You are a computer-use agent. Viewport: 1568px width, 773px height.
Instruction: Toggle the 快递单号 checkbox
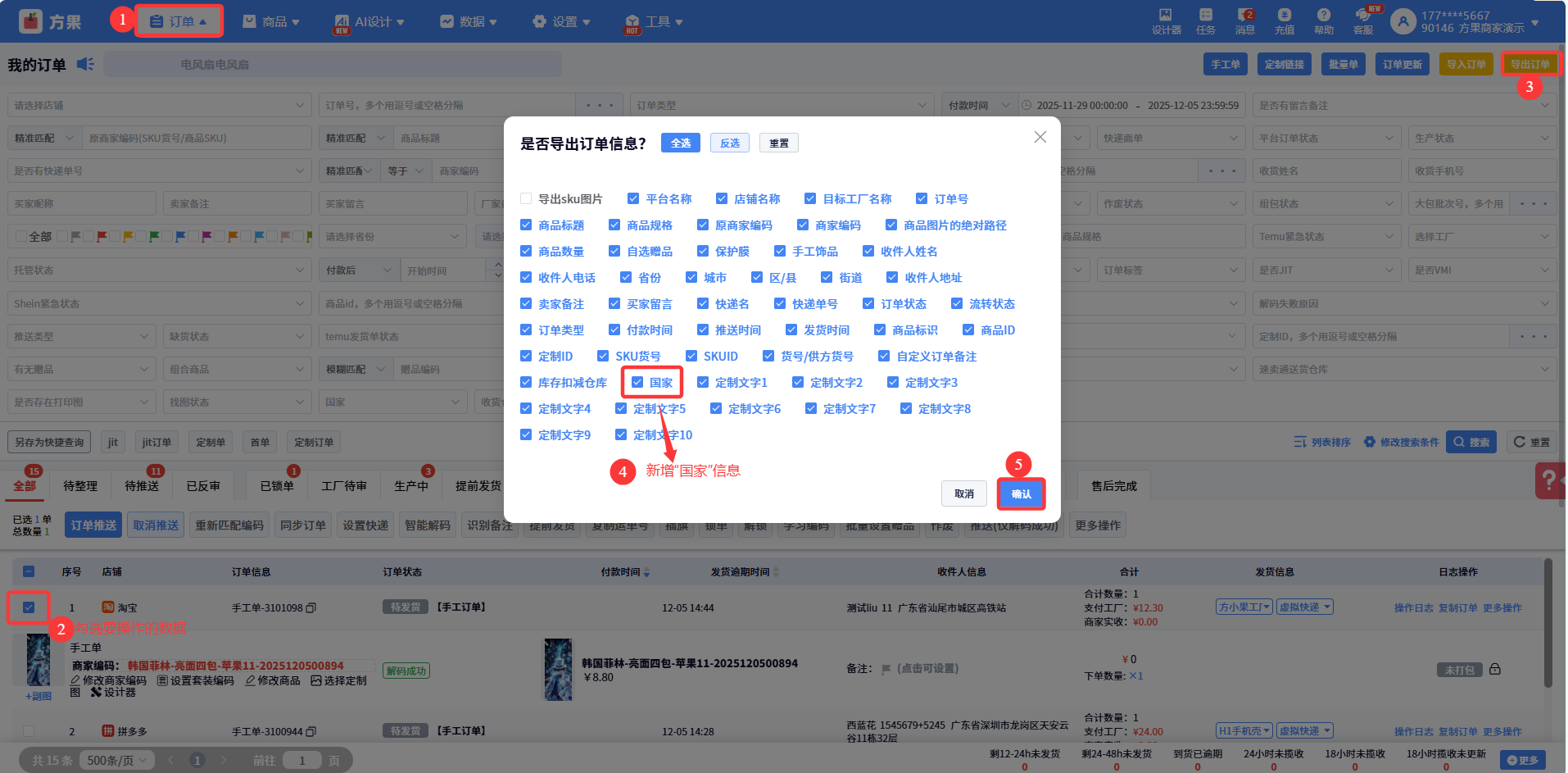(780, 304)
